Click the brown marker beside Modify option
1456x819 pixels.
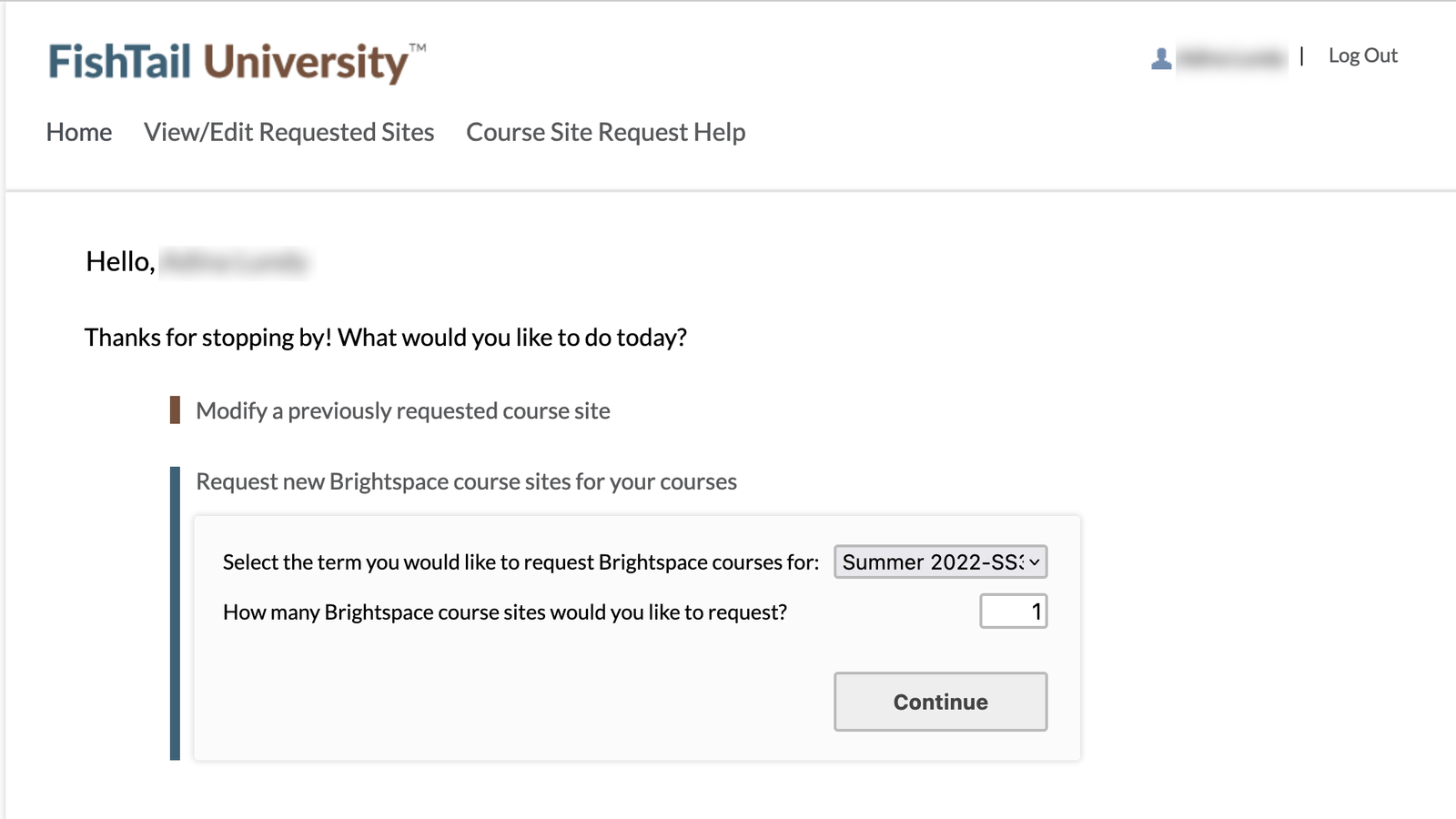[175, 410]
